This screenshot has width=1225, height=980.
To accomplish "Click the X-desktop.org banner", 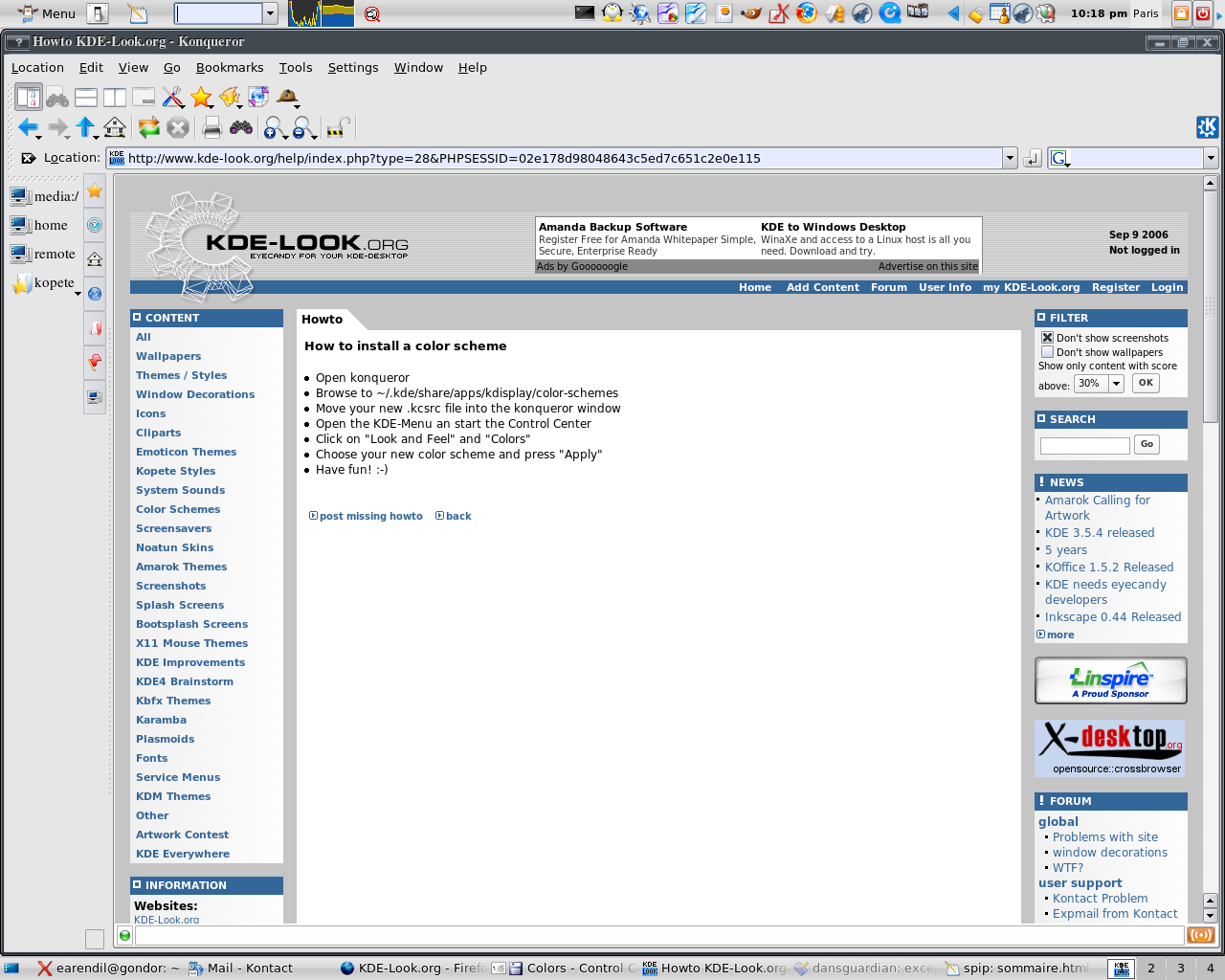I will pyautogui.click(x=1110, y=748).
